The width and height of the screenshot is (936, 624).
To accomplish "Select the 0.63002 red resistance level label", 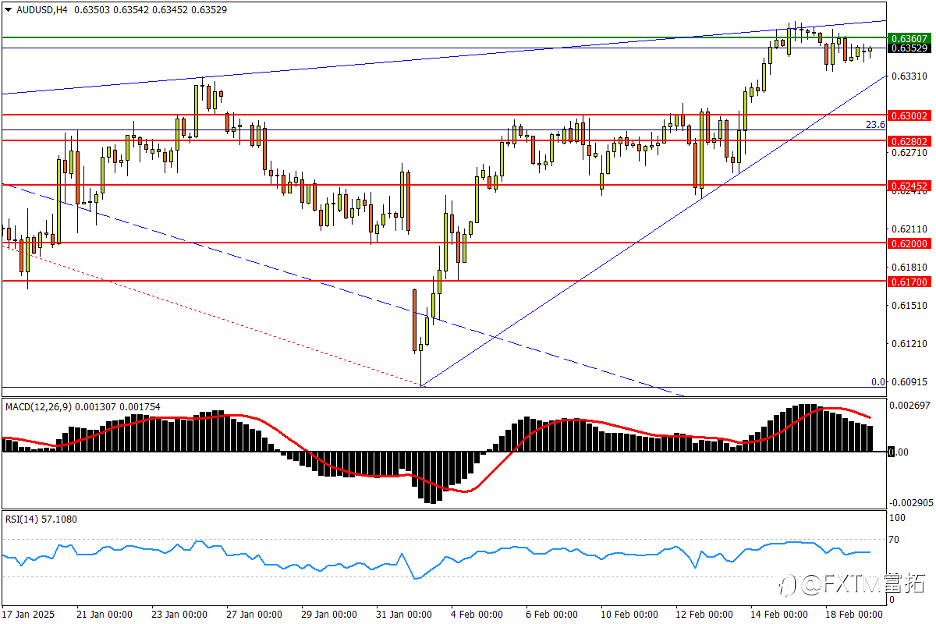I will click(x=909, y=115).
